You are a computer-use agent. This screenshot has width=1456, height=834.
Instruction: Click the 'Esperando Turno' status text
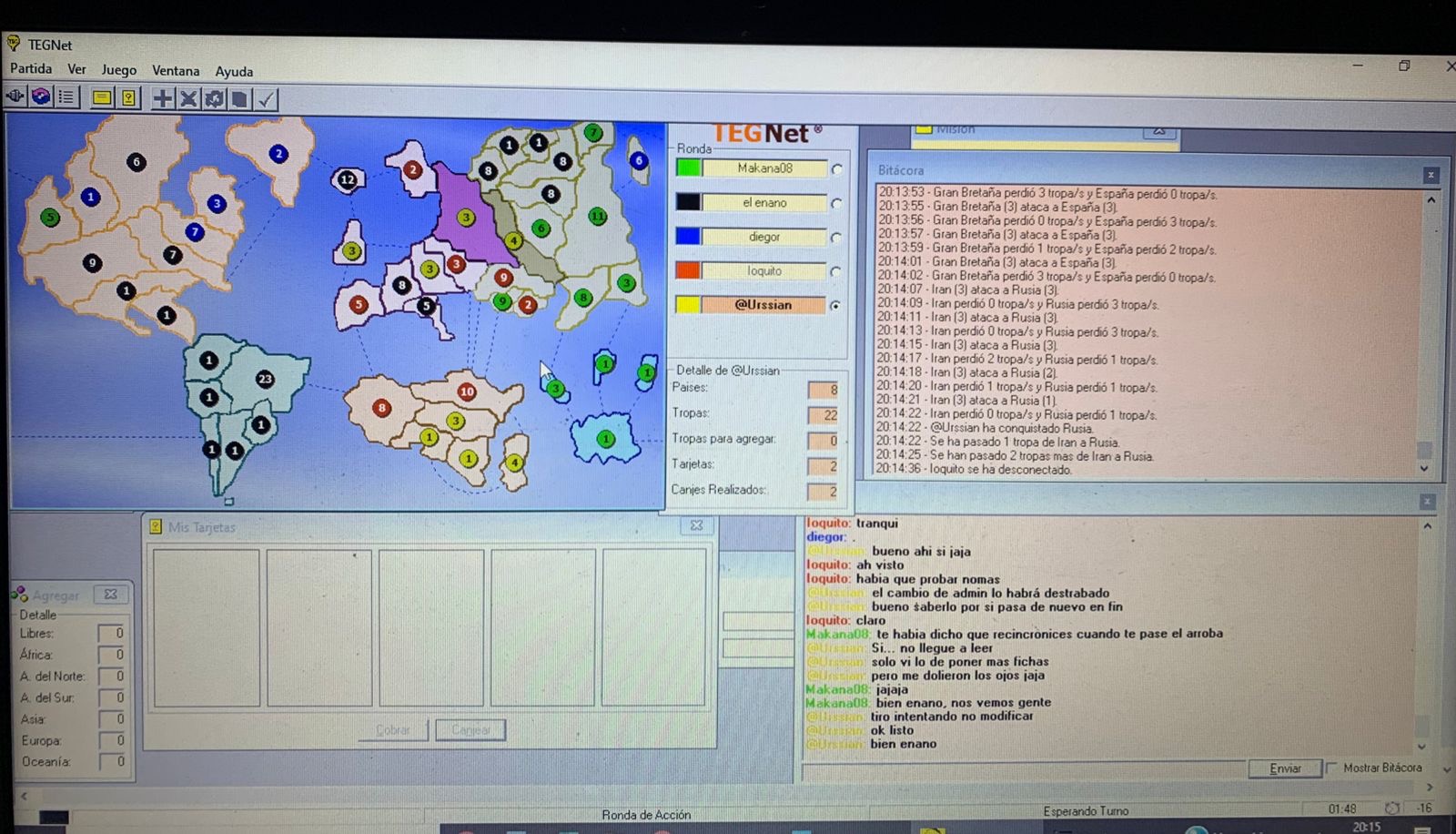[1086, 810]
